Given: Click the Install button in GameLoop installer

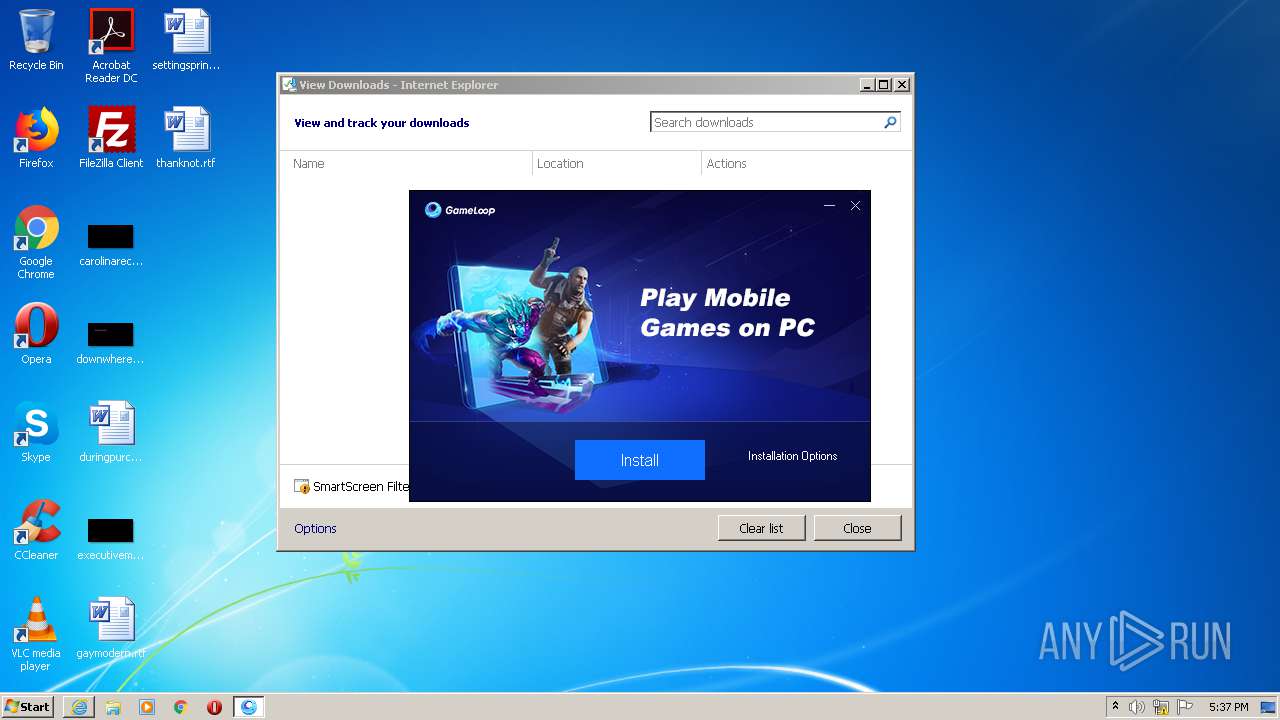Looking at the screenshot, I should point(640,460).
